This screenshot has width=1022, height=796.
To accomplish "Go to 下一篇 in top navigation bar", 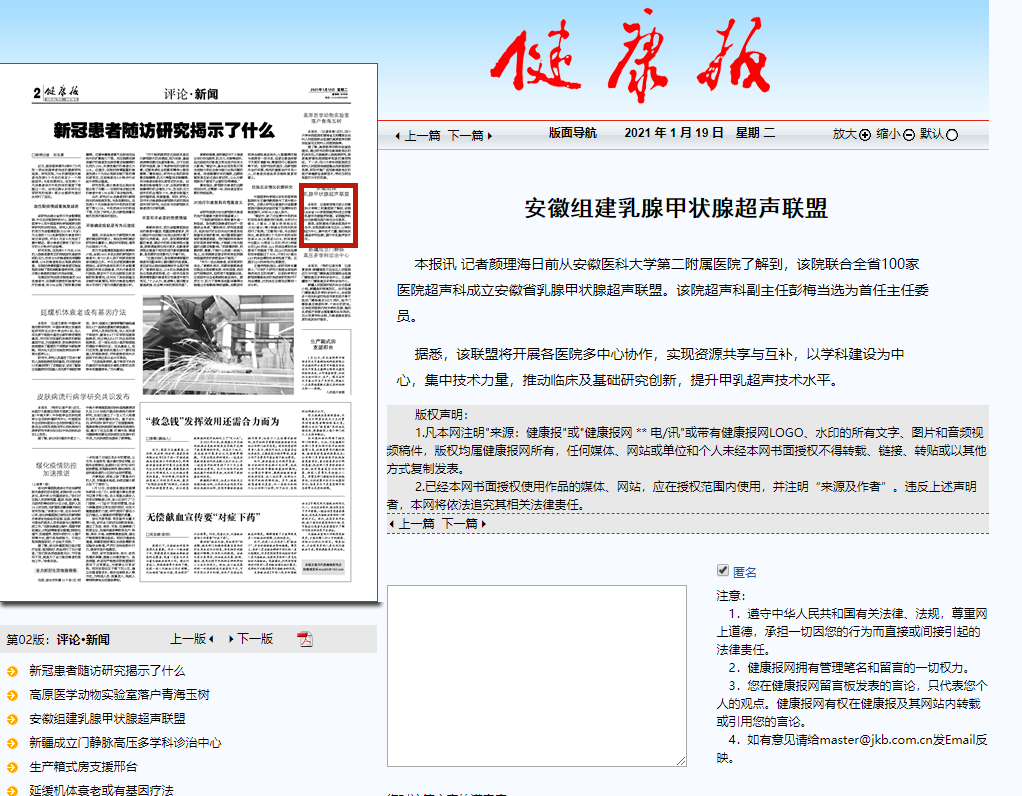I will pos(466,135).
